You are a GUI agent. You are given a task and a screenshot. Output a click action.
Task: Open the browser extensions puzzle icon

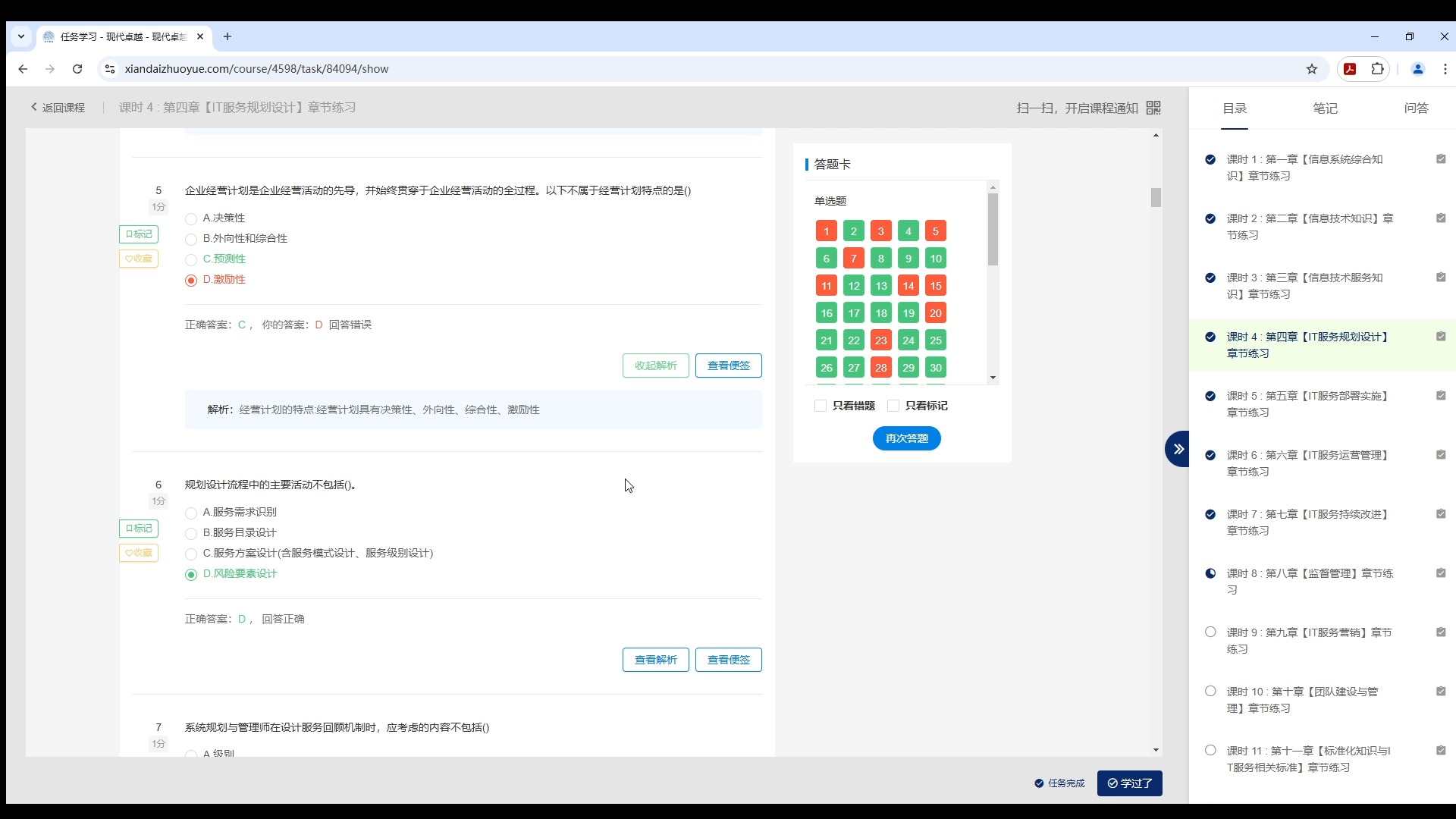pyautogui.click(x=1378, y=69)
